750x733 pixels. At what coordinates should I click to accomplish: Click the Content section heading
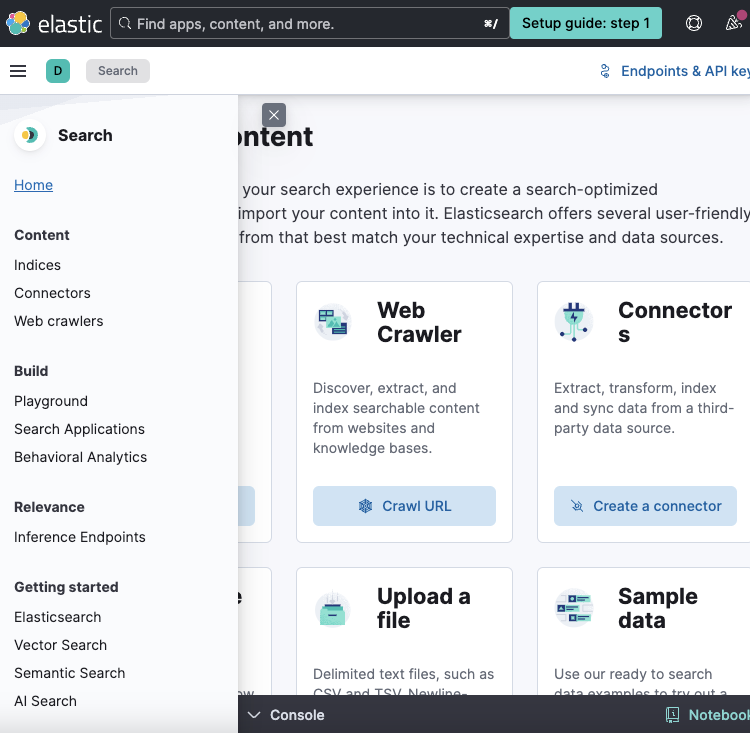[42, 235]
